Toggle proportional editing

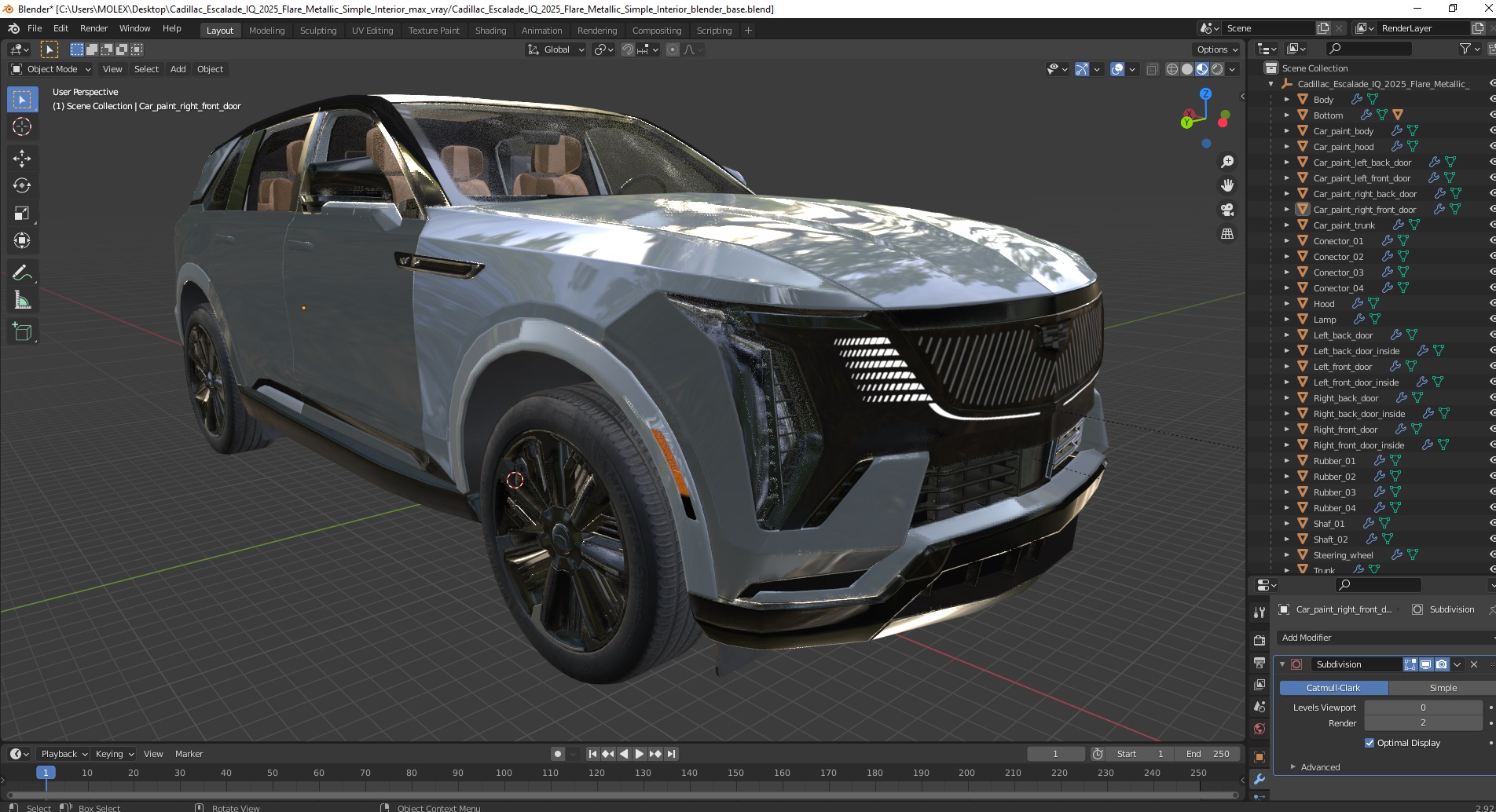pos(673,49)
